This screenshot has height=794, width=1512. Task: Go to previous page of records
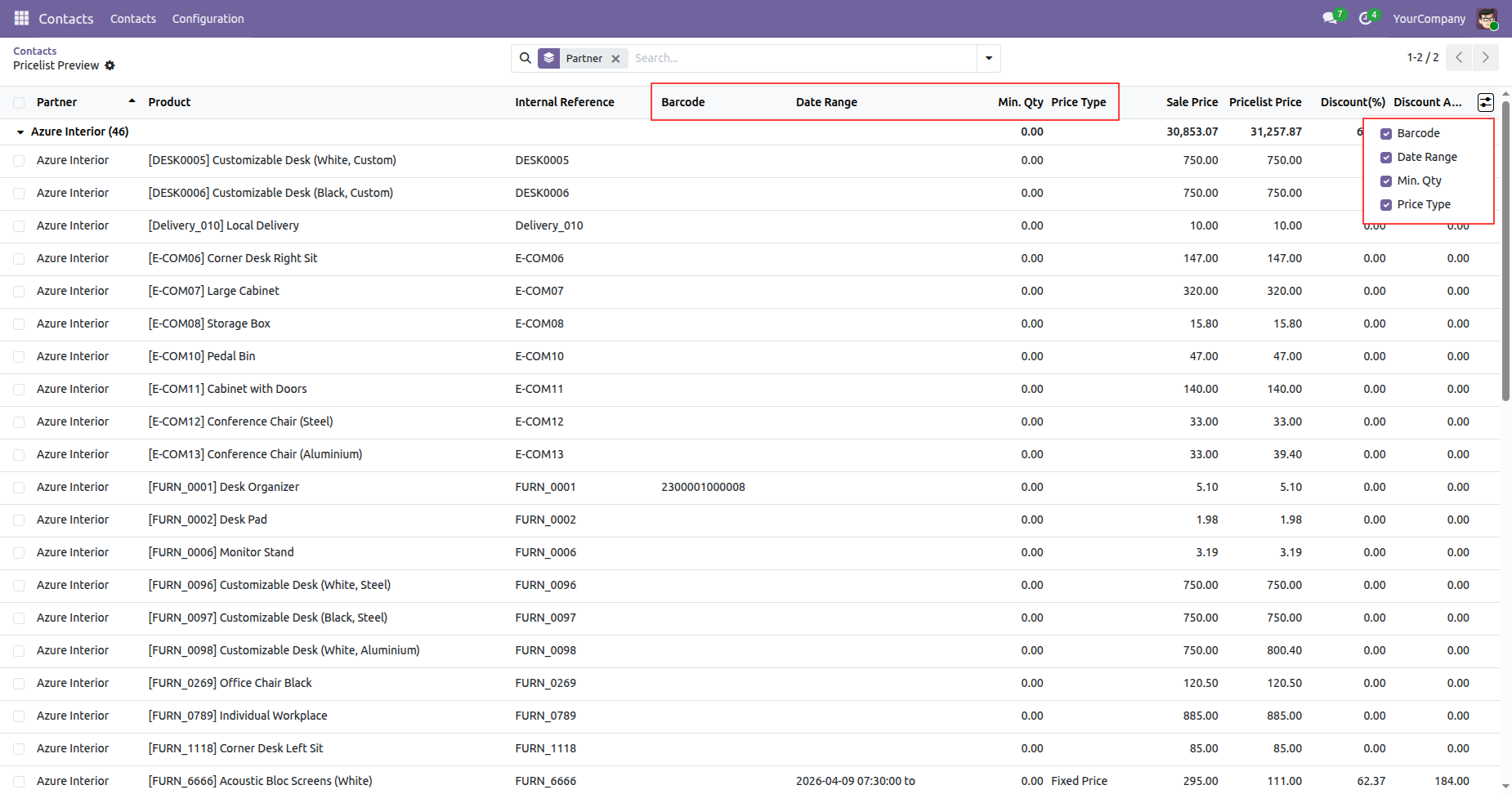(1459, 57)
